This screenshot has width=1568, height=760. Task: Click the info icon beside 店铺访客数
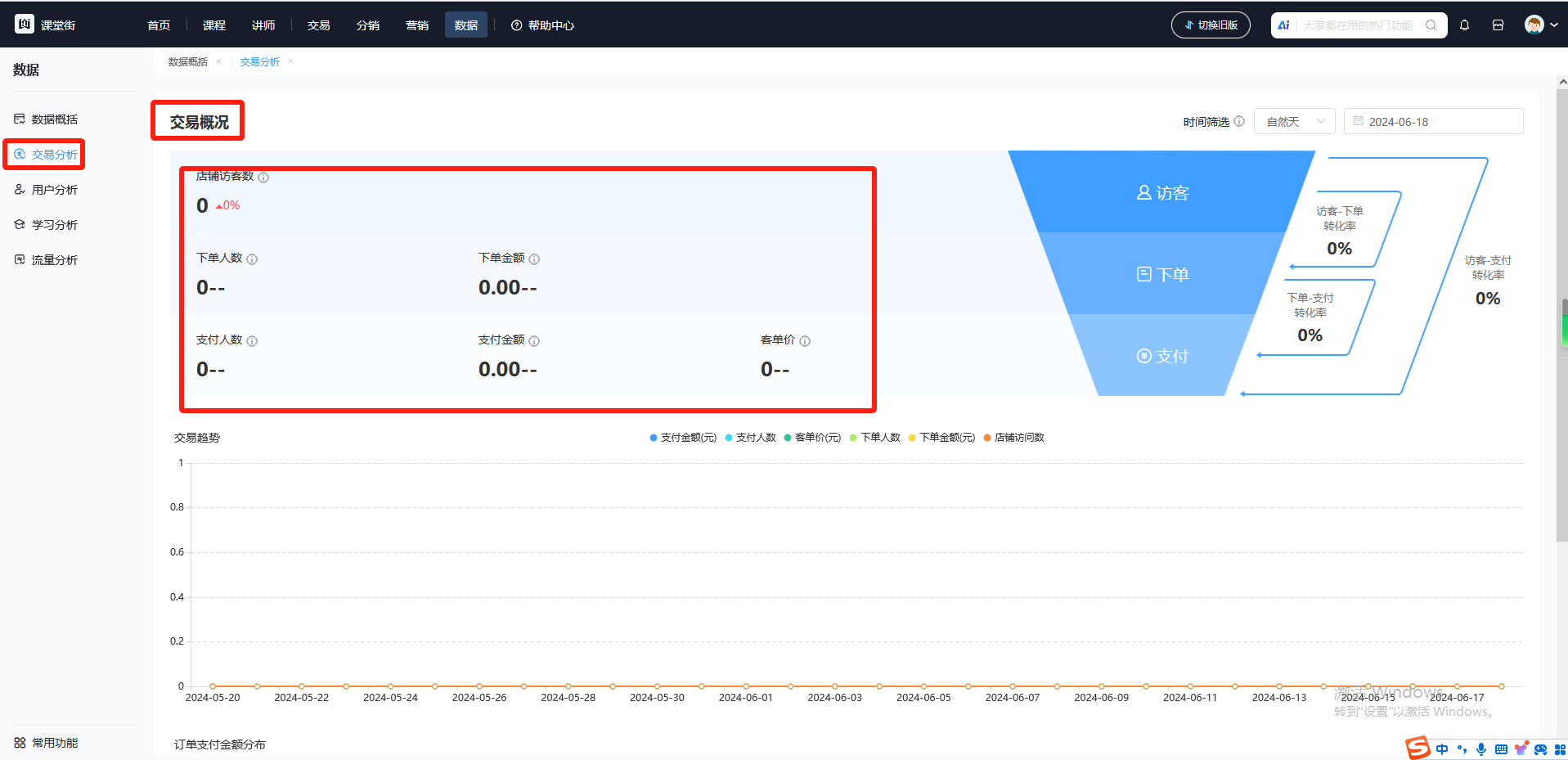click(263, 178)
